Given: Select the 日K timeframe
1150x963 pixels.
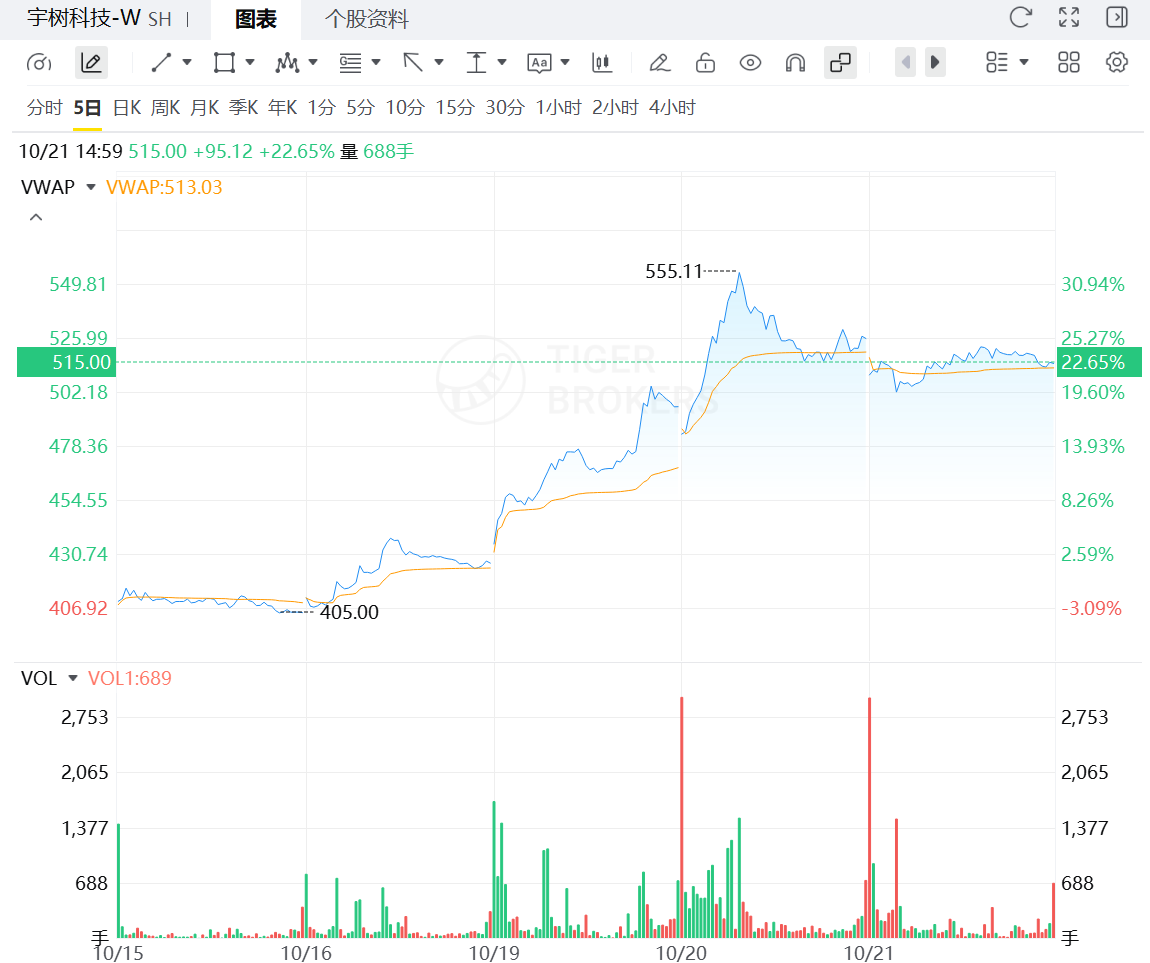Looking at the screenshot, I should pos(127,108).
